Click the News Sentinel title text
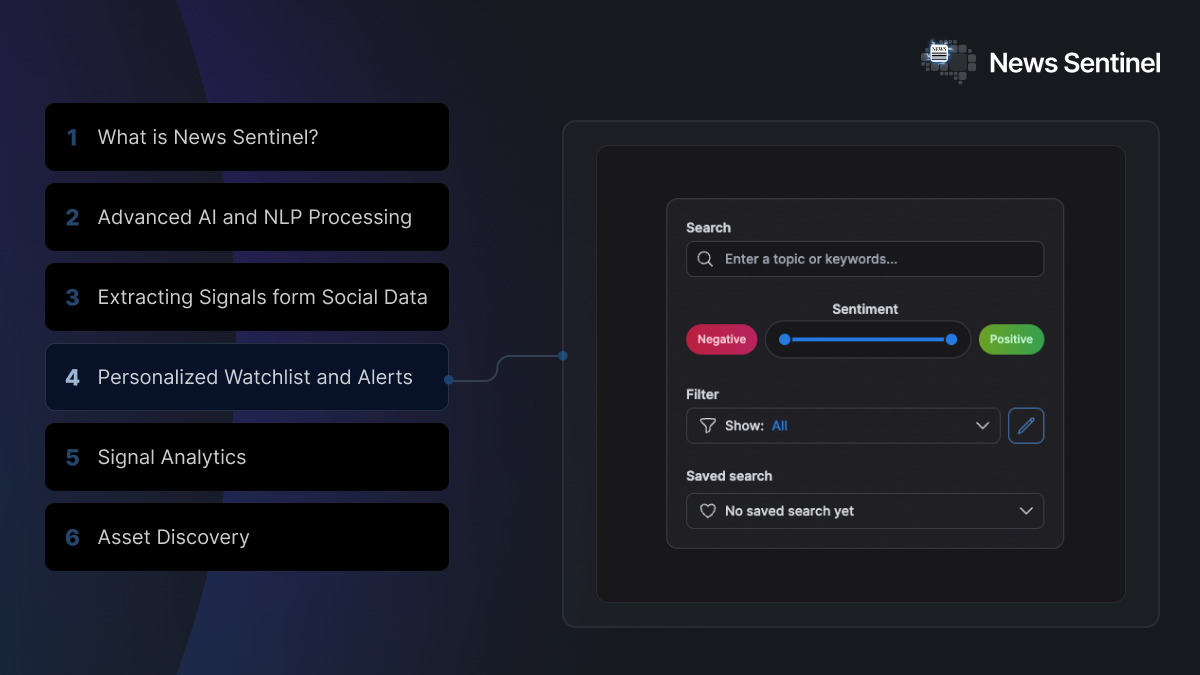The height and width of the screenshot is (675, 1200). tap(1075, 63)
